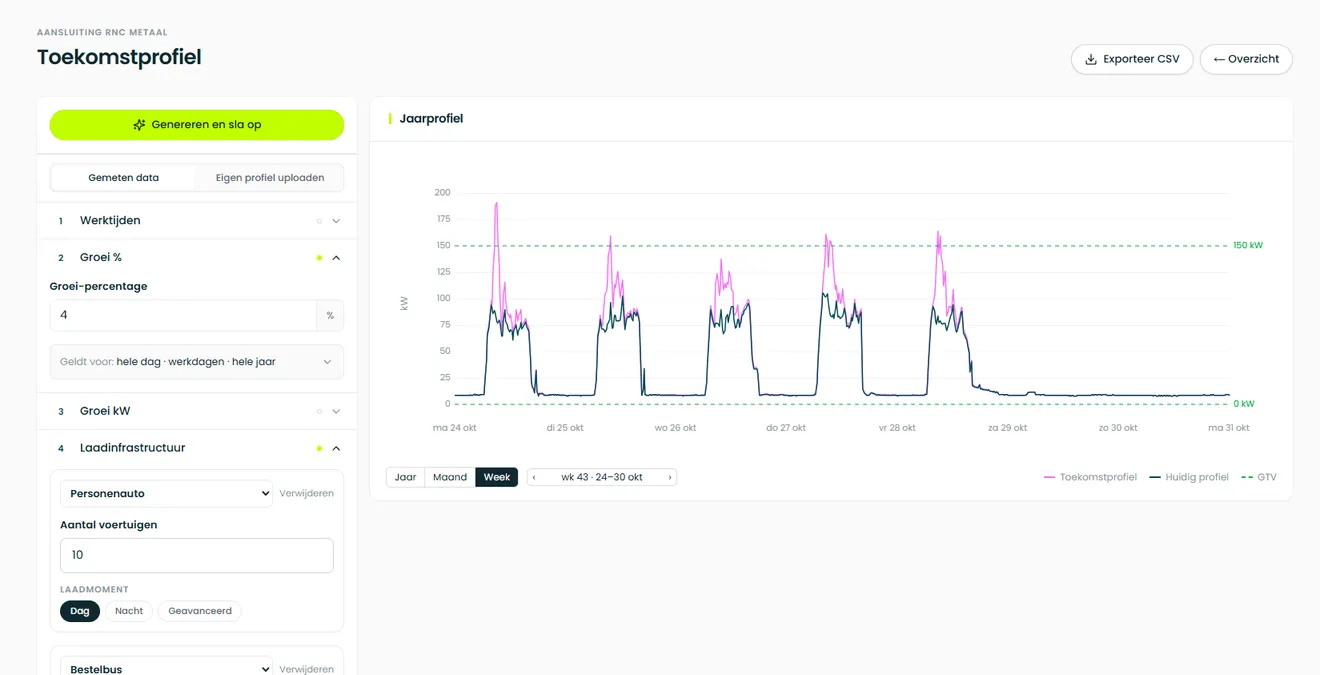1320x675 pixels.
Task: Click the week label wk 43 · 24–30 okt
Action: click(x=602, y=478)
